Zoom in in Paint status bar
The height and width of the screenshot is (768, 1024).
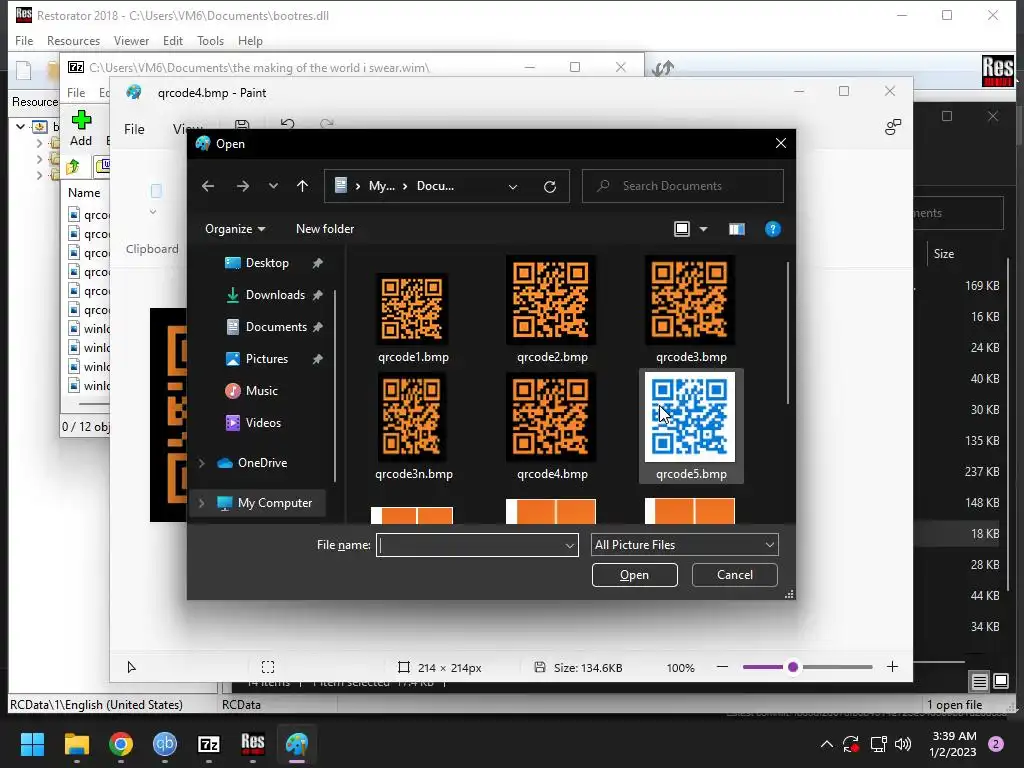892,667
